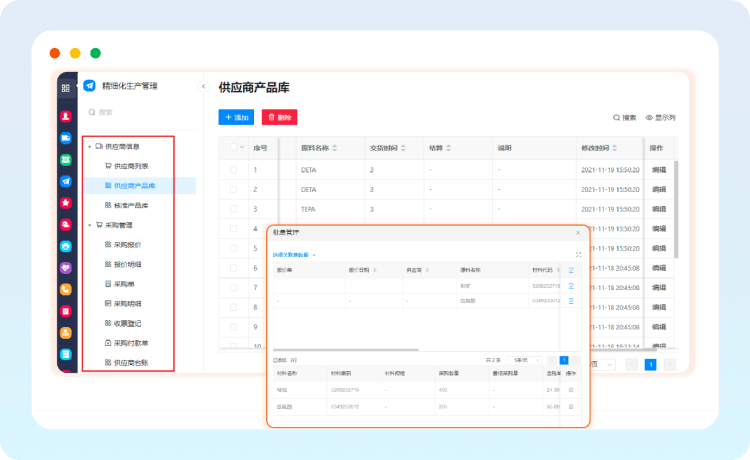Click the 搜索 magnifier above the table
This screenshot has width=750, height=460.
[x=616, y=118]
